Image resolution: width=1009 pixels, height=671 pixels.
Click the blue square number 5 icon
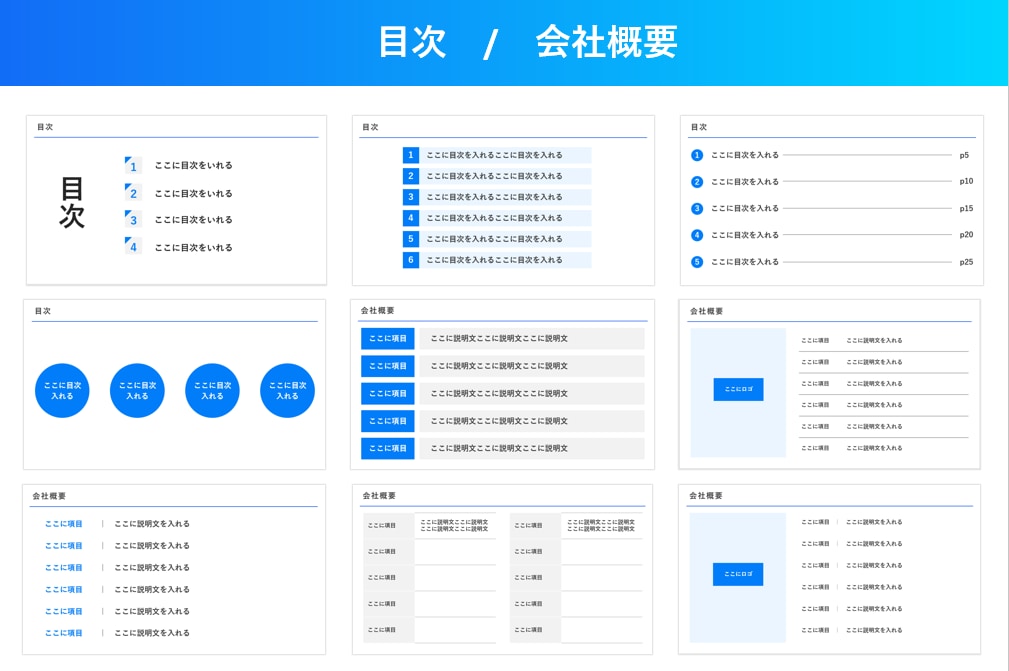[x=411, y=239]
